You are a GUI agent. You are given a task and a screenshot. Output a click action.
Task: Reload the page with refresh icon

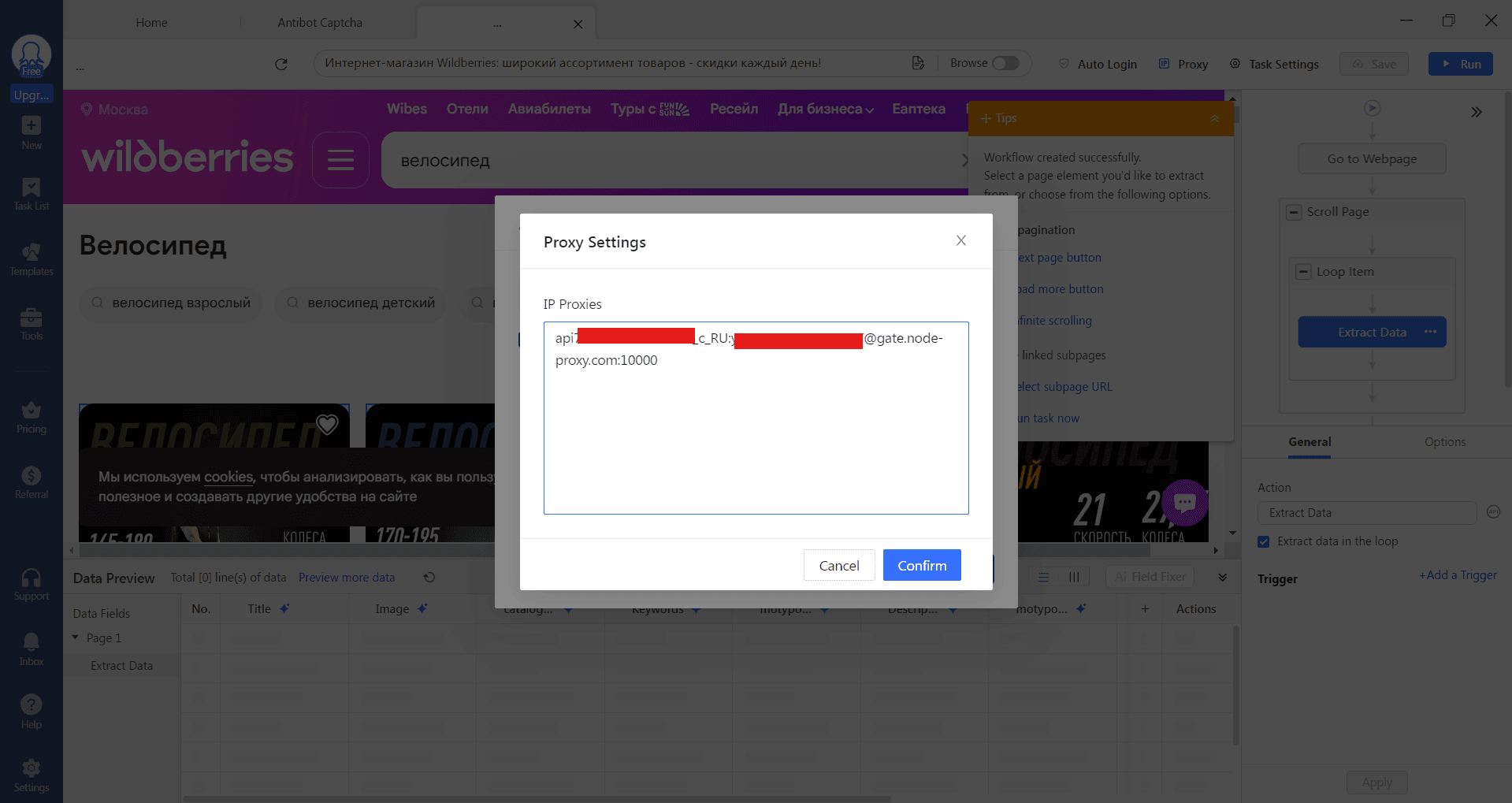[x=281, y=64]
